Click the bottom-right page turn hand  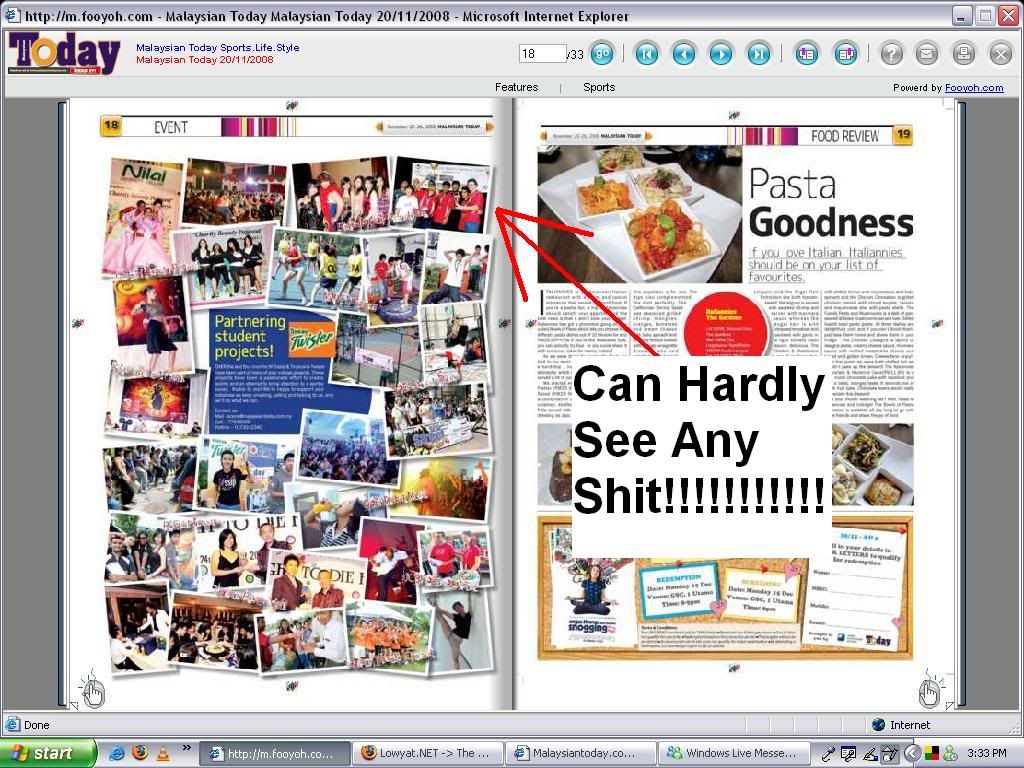(929, 691)
